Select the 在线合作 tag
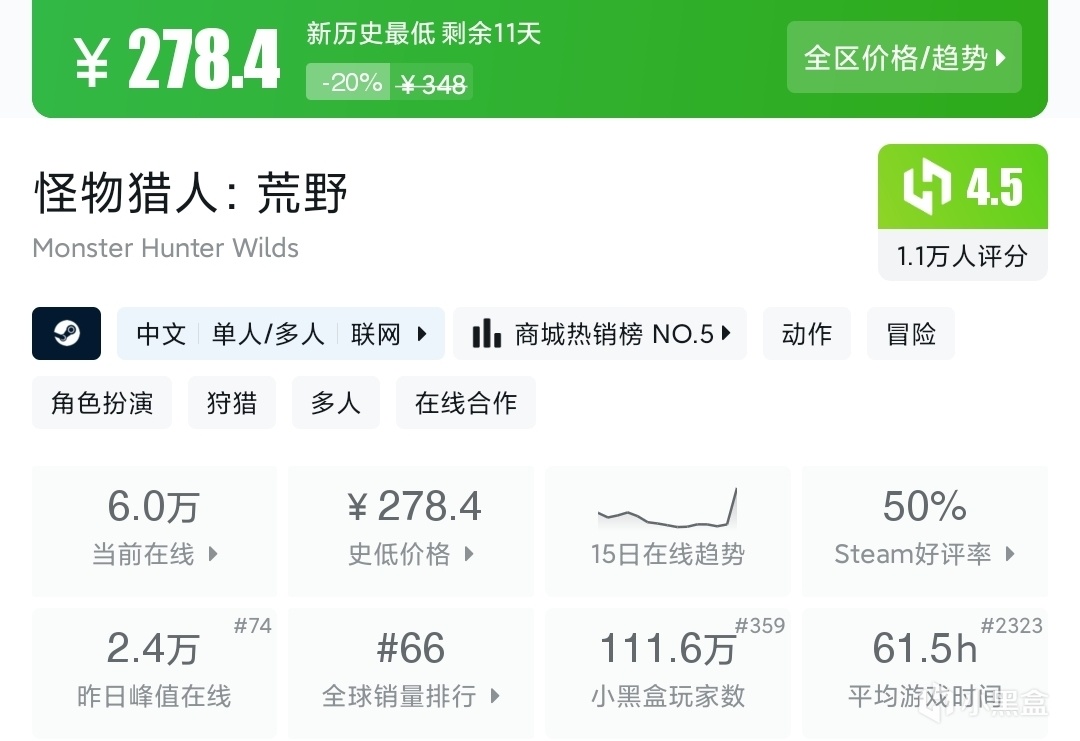This screenshot has height=741, width=1080. coord(466,402)
